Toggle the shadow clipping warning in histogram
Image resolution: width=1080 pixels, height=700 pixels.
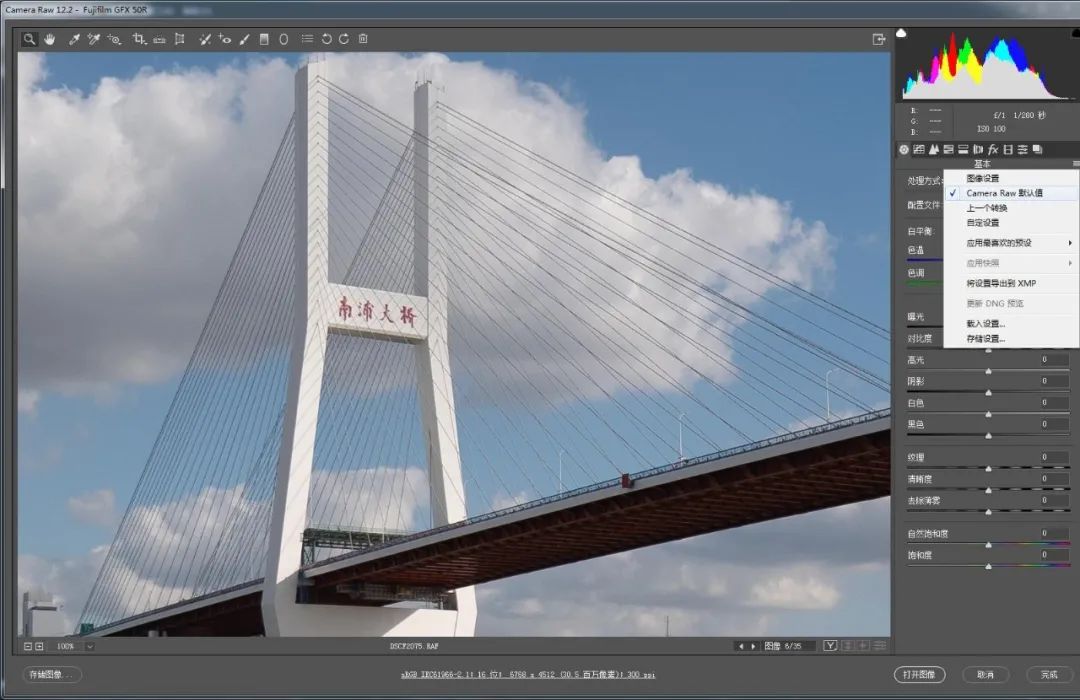tap(901, 33)
